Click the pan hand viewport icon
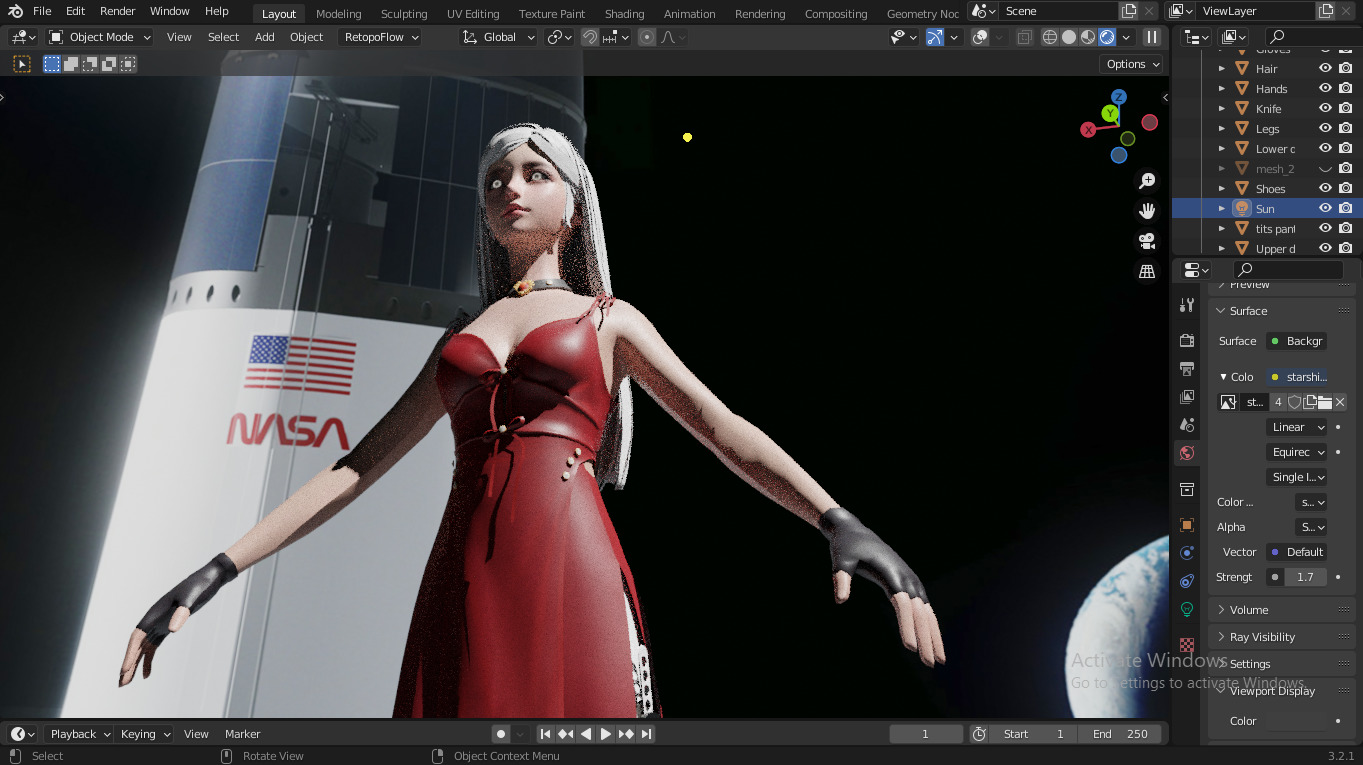1363x765 pixels. pyautogui.click(x=1147, y=211)
